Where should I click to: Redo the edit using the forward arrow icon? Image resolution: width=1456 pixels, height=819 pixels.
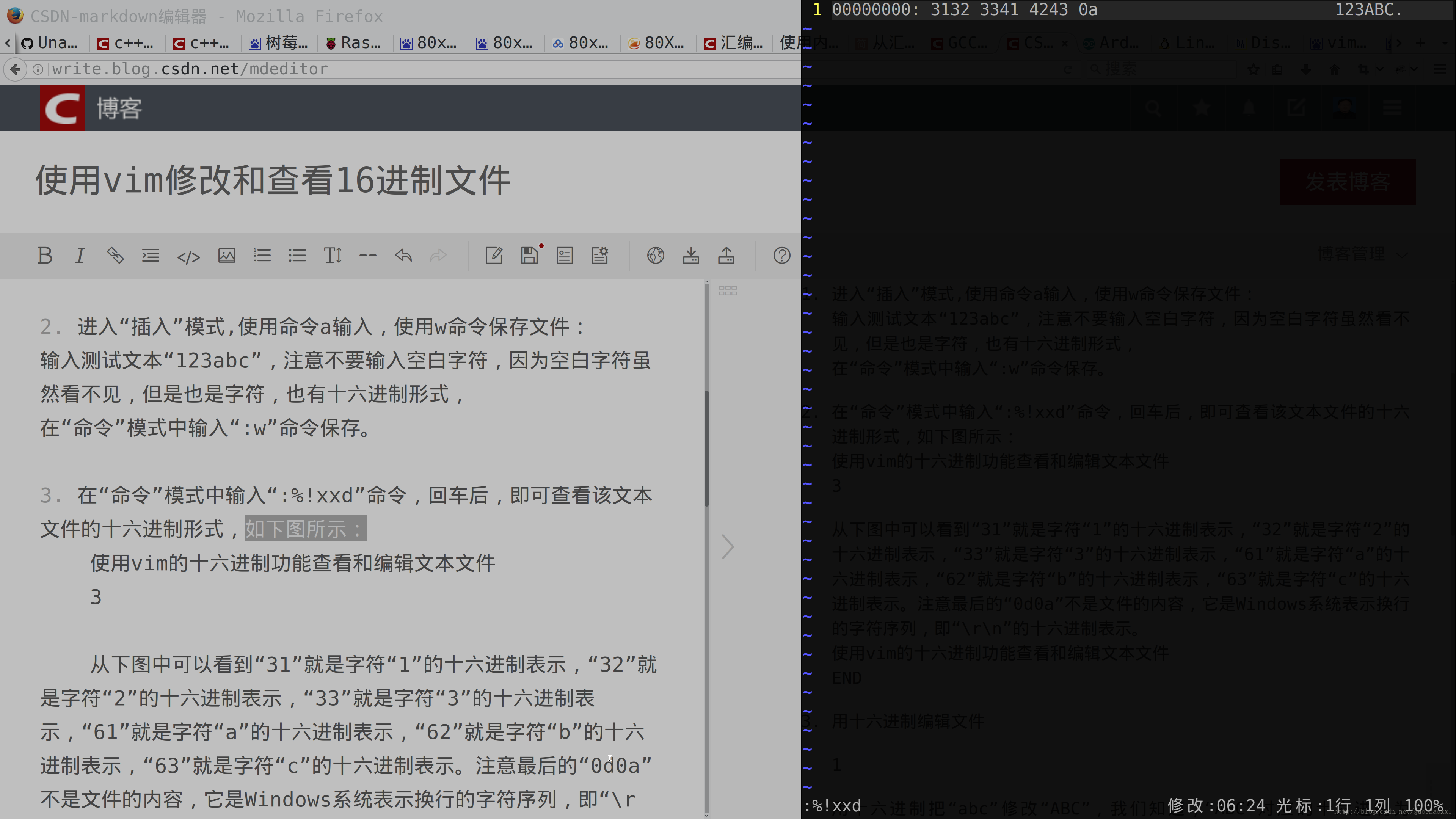point(438,256)
